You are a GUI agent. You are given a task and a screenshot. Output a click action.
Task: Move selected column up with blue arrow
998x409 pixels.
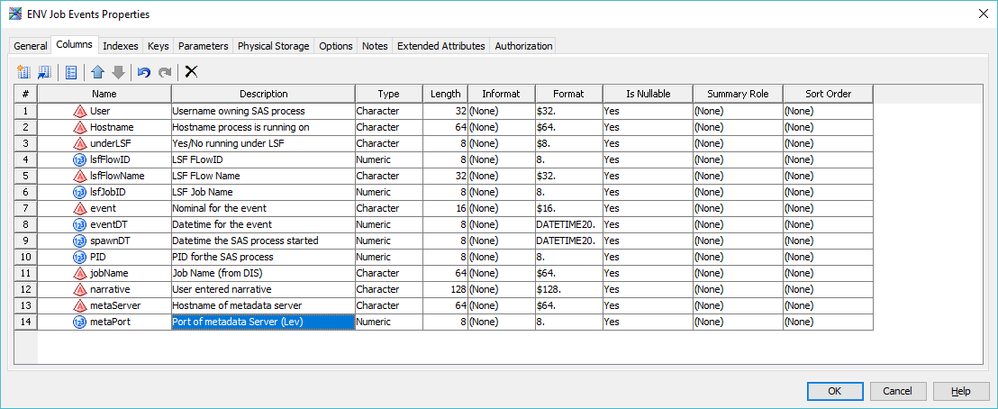point(98,72)
